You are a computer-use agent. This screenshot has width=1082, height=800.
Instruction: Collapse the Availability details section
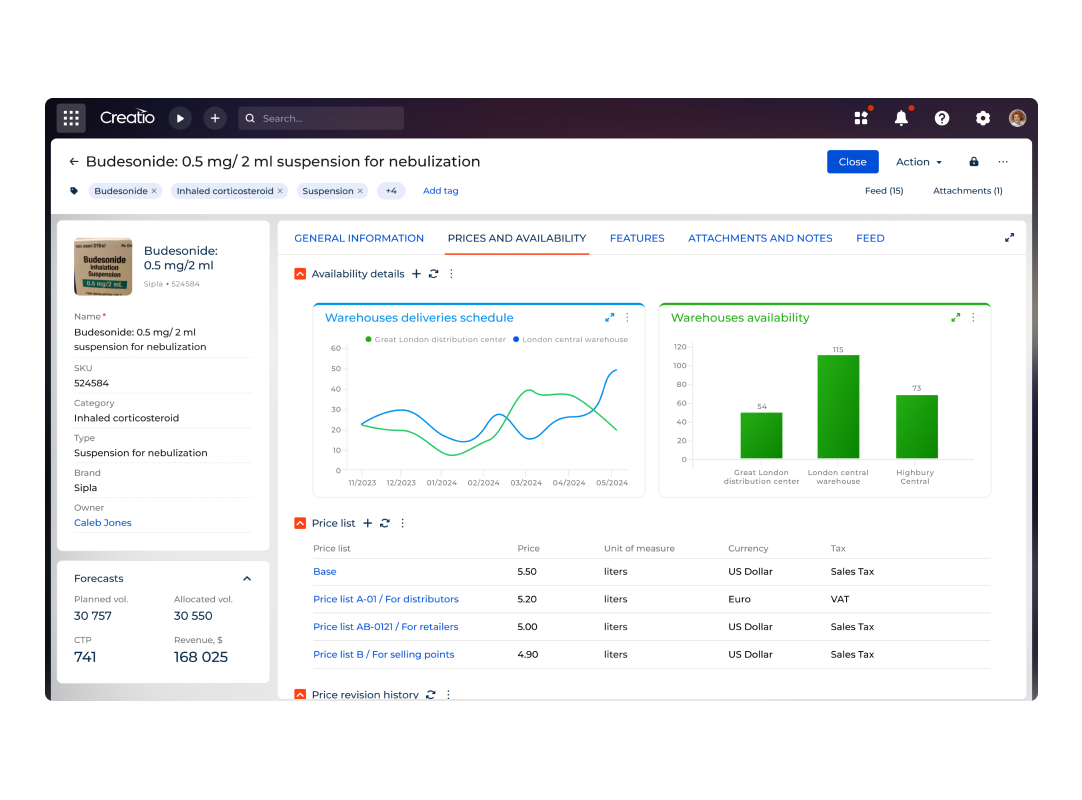point(300,274)
